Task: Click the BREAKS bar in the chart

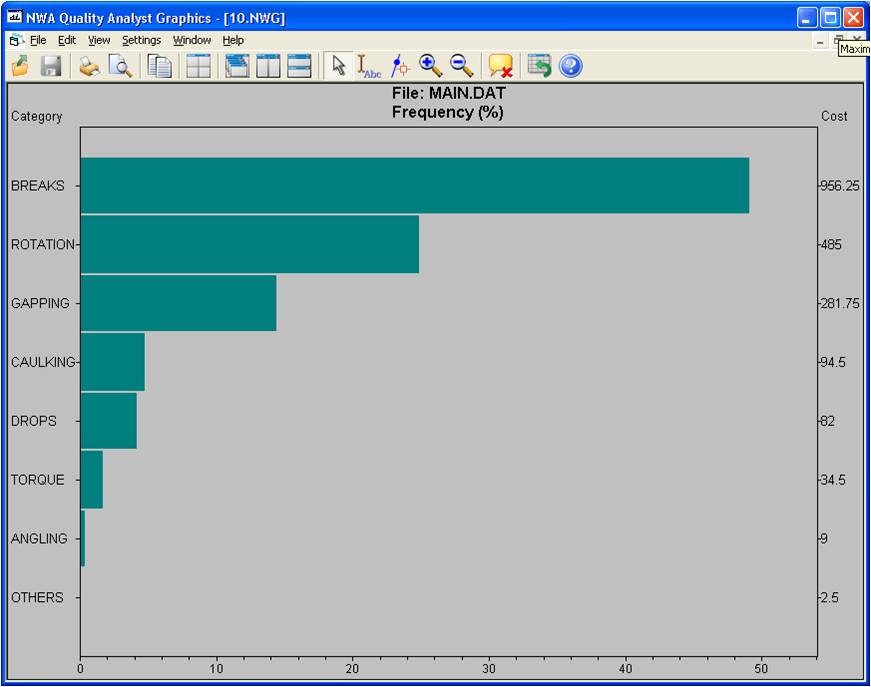Action: pos(414,185)
